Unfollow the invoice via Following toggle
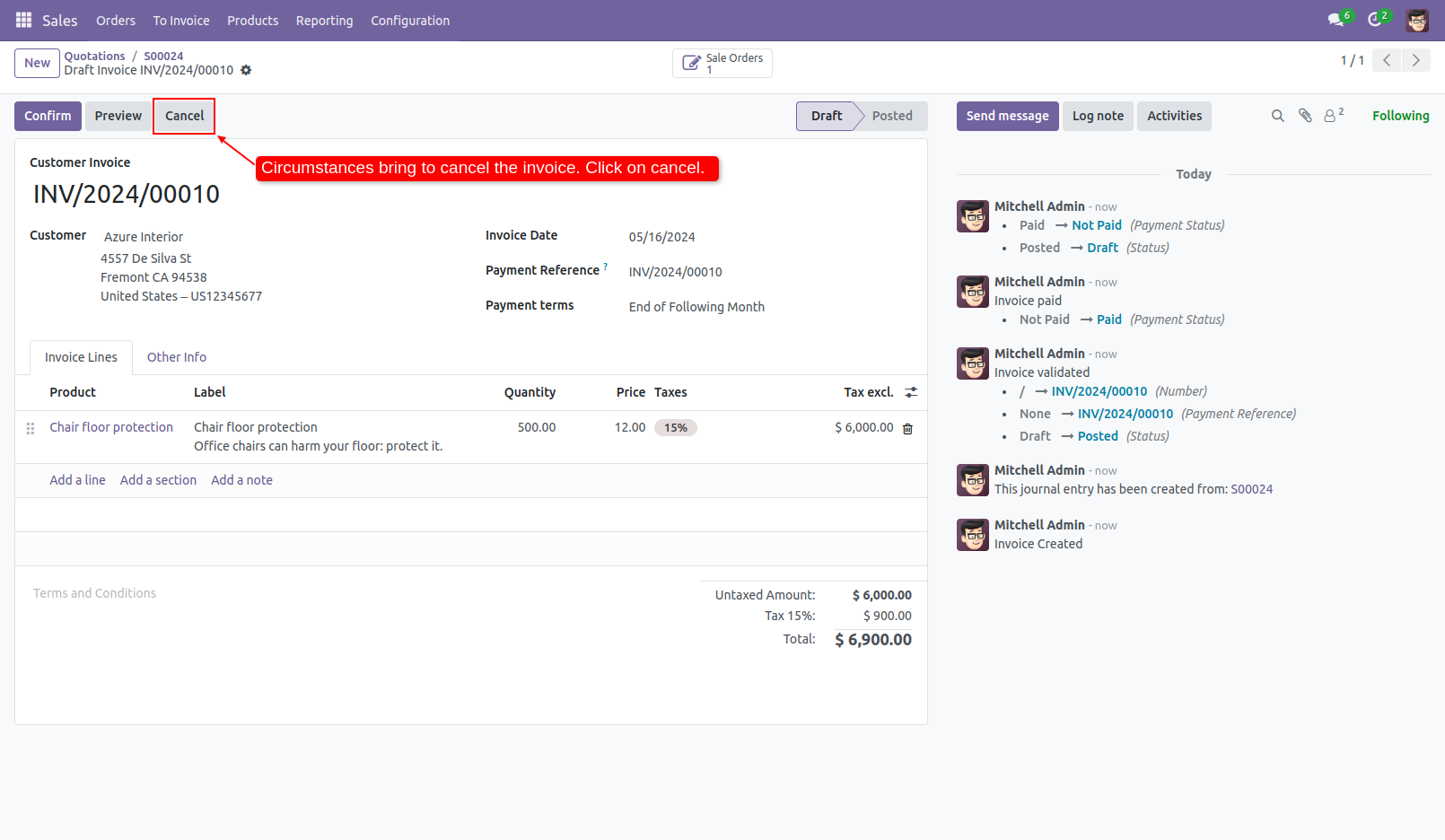Screen dimensions: 1445x840 tap(1400, 116)
